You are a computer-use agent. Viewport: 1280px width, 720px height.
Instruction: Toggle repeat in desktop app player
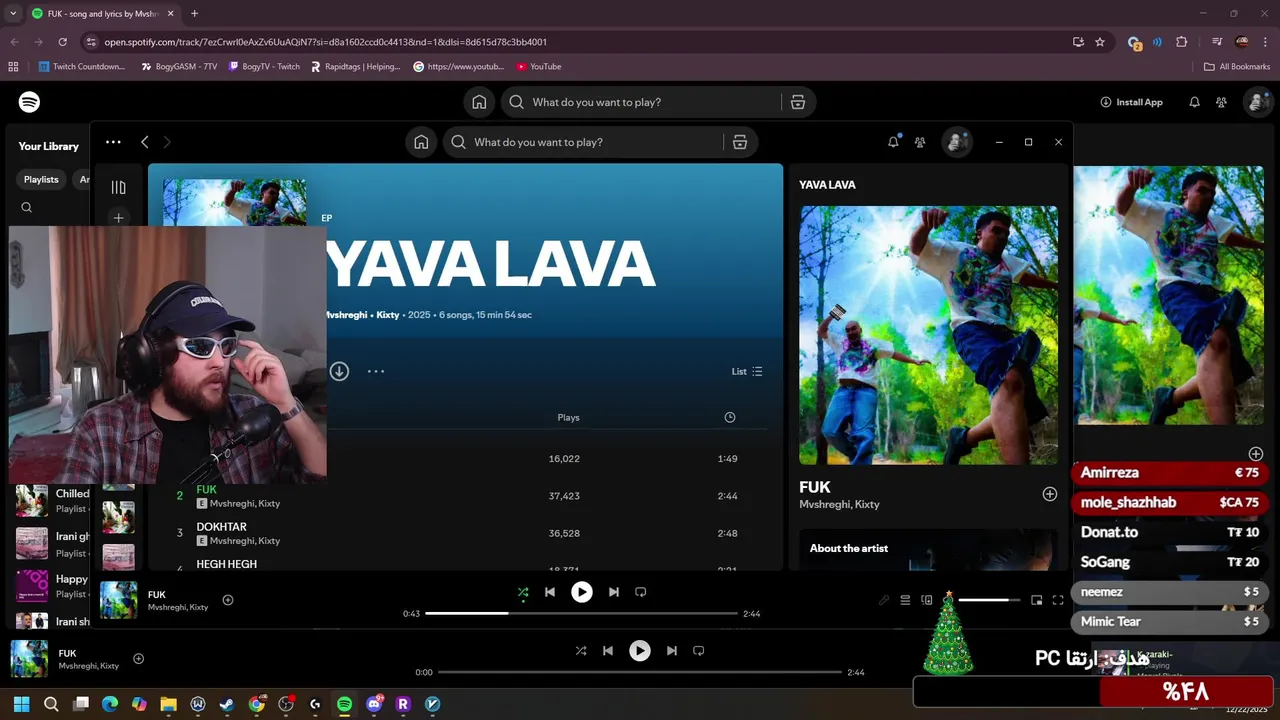click(641, 592)
